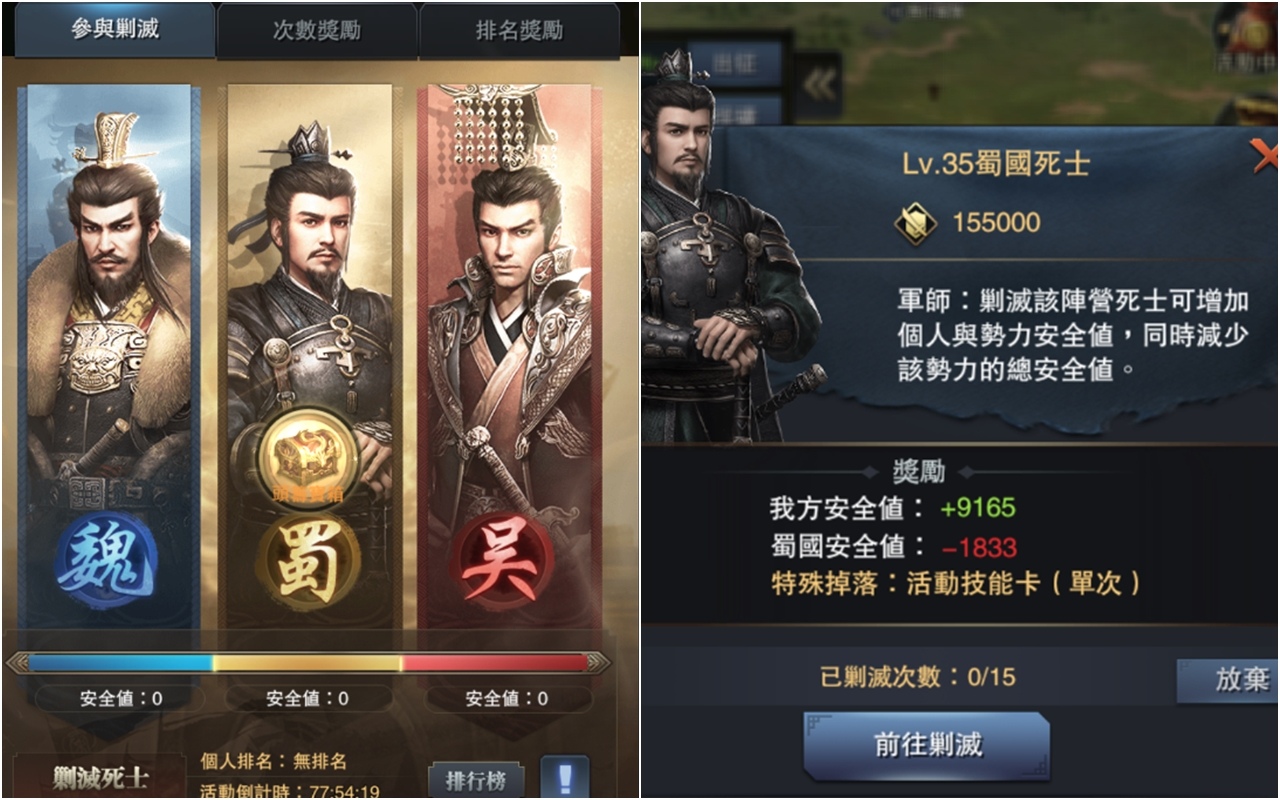The width and height of the screenshot is (1280, 800).
Task: Open the 排行榜 leaderboard
Action: click(476, 778)
